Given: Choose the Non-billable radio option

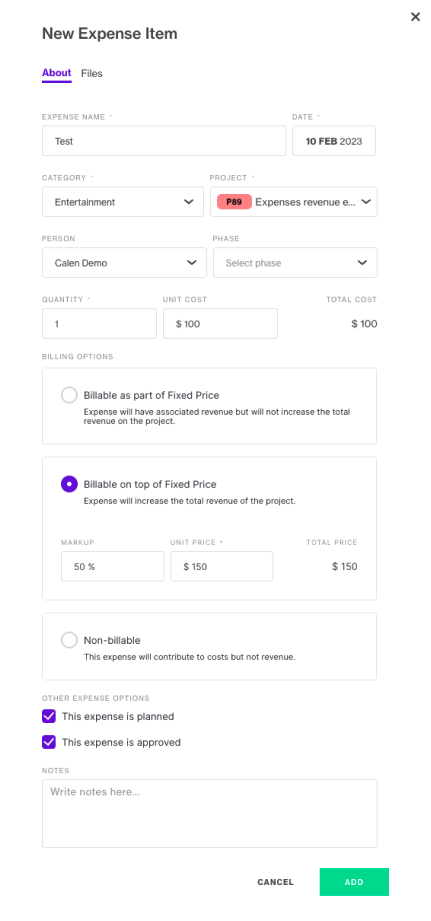Looking at the screenshot, I should [x=69, y=640].
